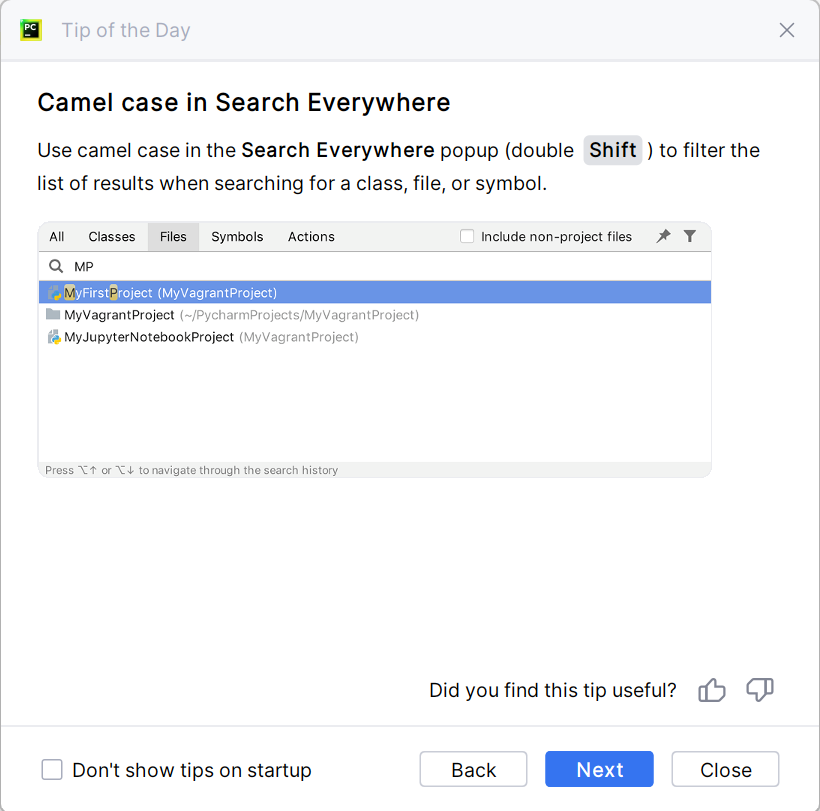This screenshot has width=820, height=811.
Task: Click the magnifying glass search icon
Action: point(56,266)
